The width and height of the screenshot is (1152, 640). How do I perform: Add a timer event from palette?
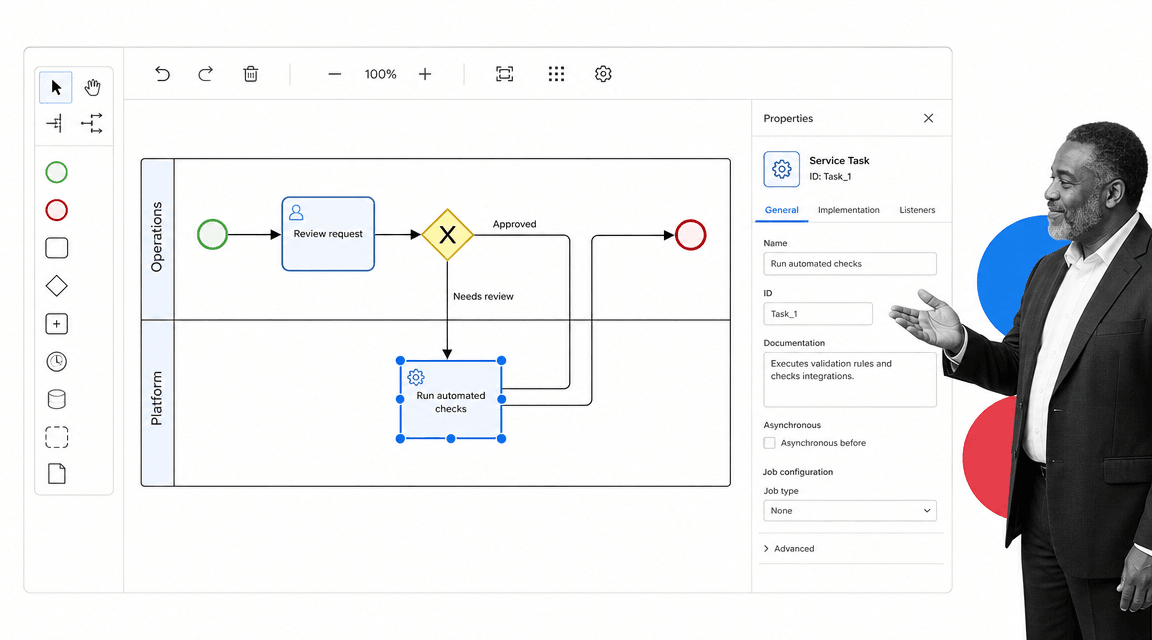pos(57,362)
